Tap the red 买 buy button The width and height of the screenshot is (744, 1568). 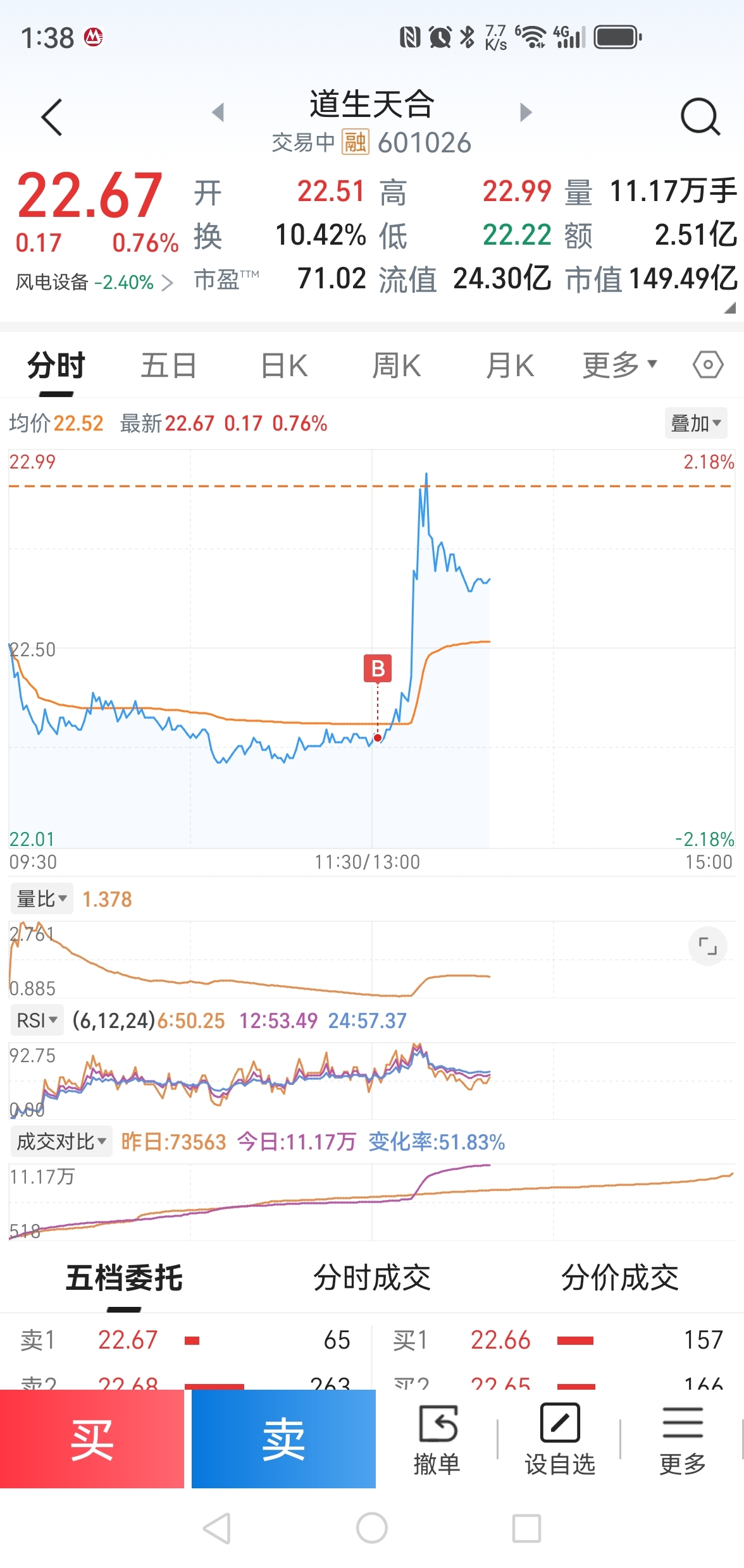coord(92,1438)
